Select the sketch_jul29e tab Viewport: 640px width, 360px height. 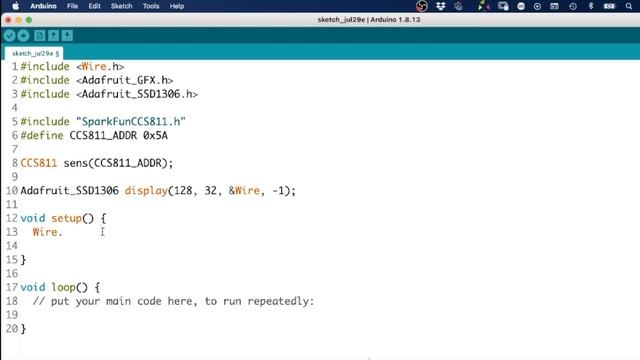click(x=35, y=53)
